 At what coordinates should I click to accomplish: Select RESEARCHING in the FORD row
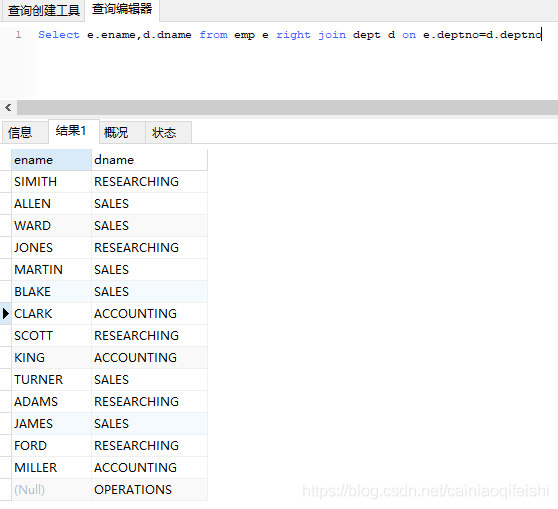pos(149,446)
